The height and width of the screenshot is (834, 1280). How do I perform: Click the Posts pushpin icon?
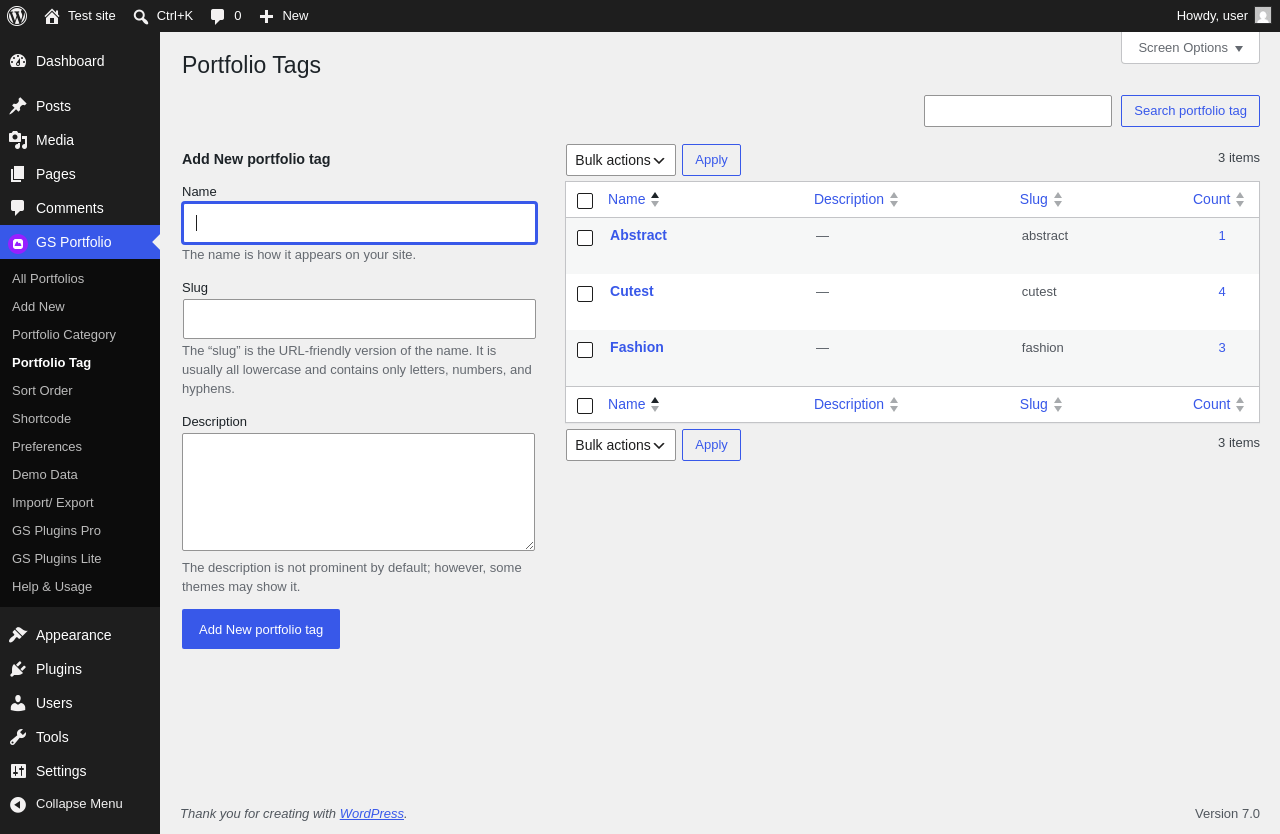[x=18, y=106]
